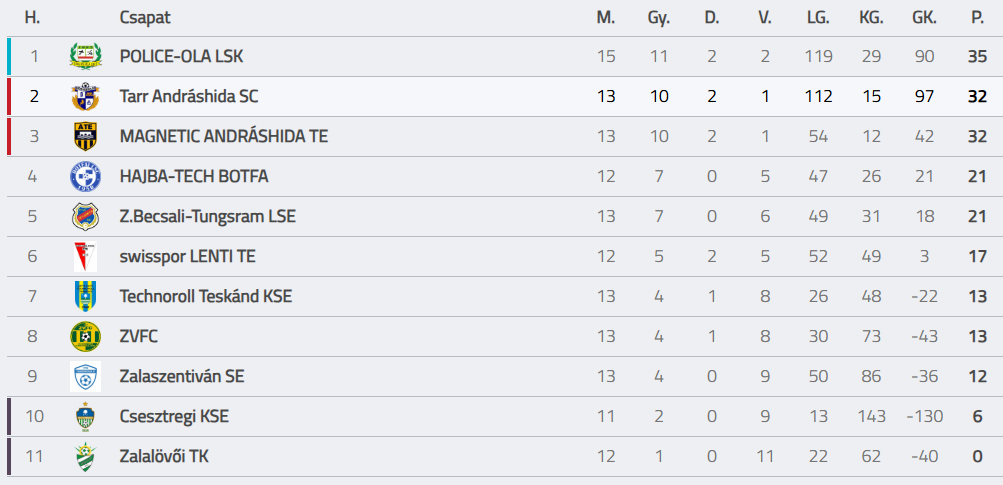Image resolution: width=1003 pixels, height=485 pixels.
Task: Click the H. position column header
Action: (x=33, y=17)
